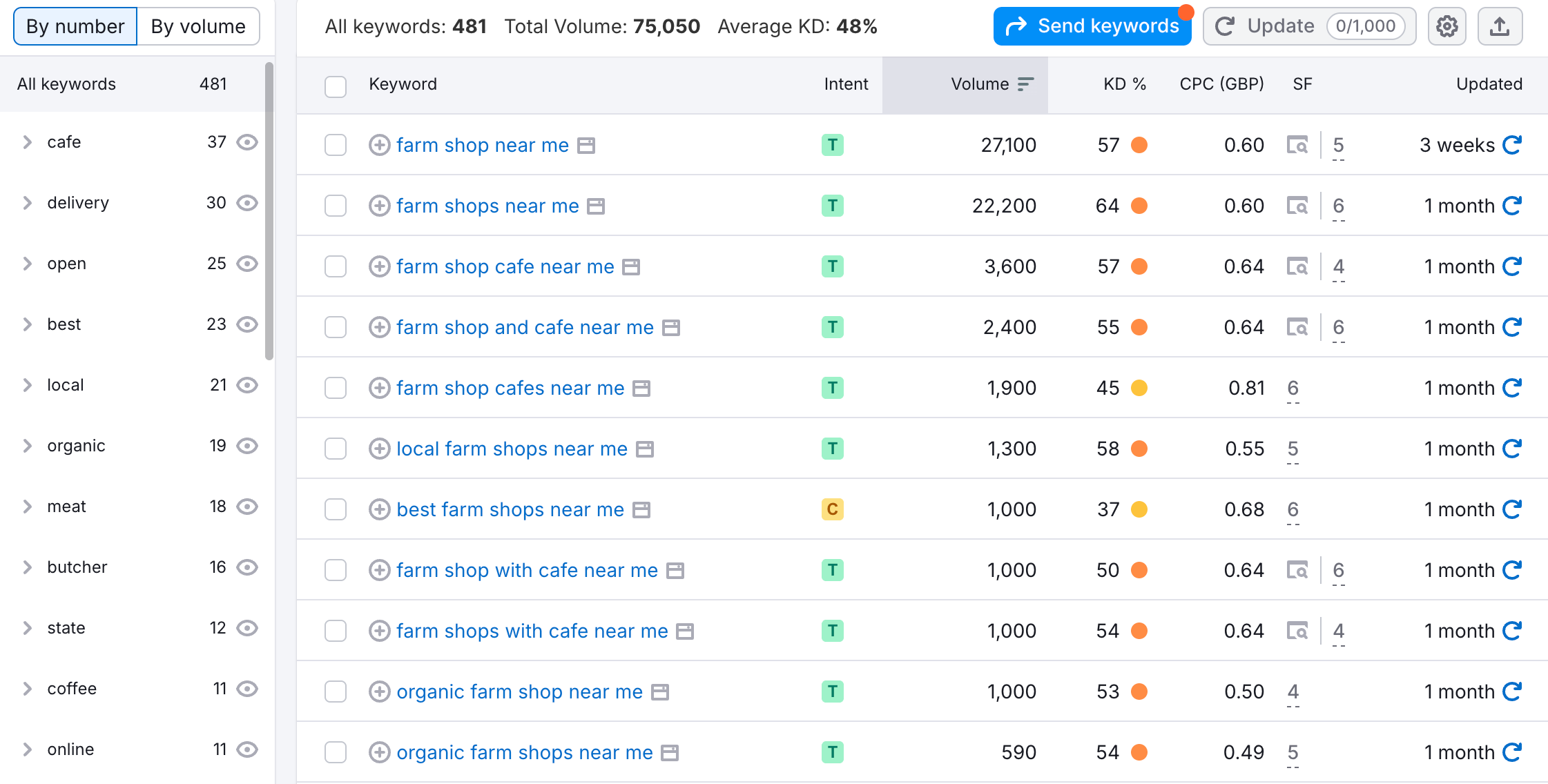Switch to 'By volume' tab
Image resolution: width=1548 pixels, height=784 pixels.
coord(198,27)
